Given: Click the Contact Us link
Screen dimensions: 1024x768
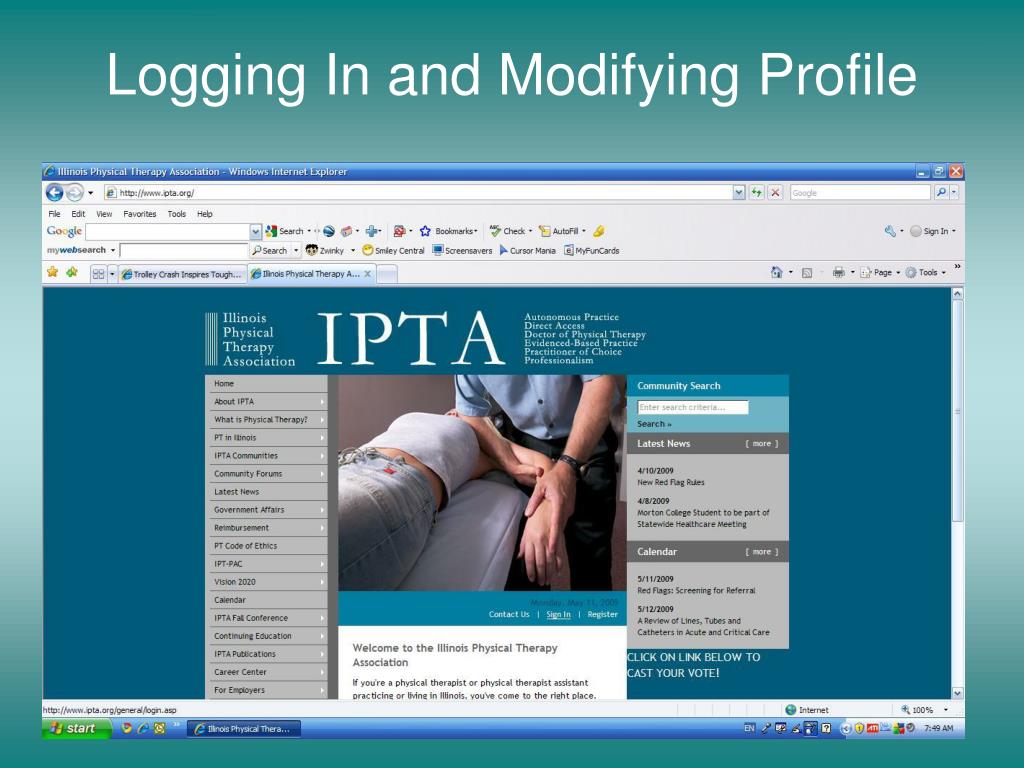Looking at the screenshot, I should coord(509,615).
